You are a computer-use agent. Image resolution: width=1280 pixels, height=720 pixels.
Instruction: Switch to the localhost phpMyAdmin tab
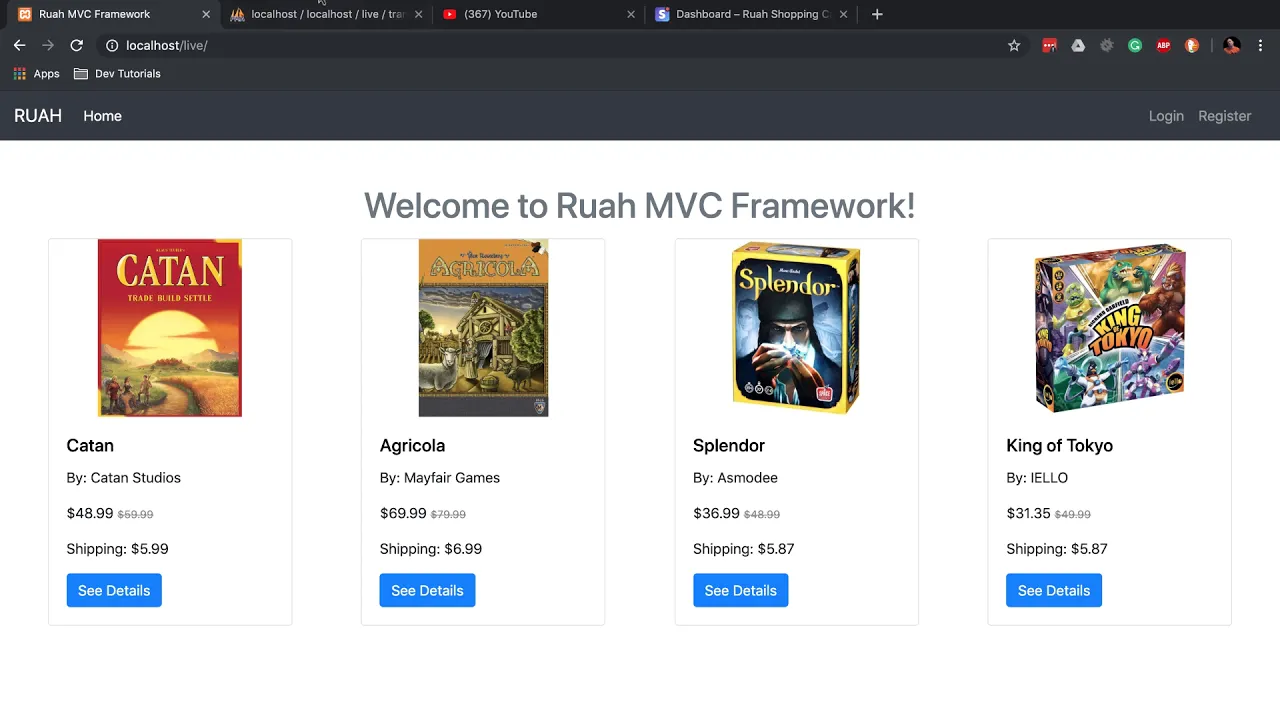327,14
